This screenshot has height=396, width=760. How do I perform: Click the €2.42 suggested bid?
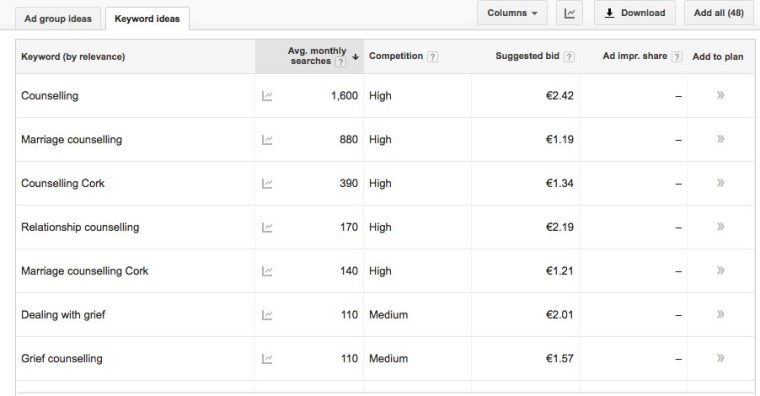[559, 96]
